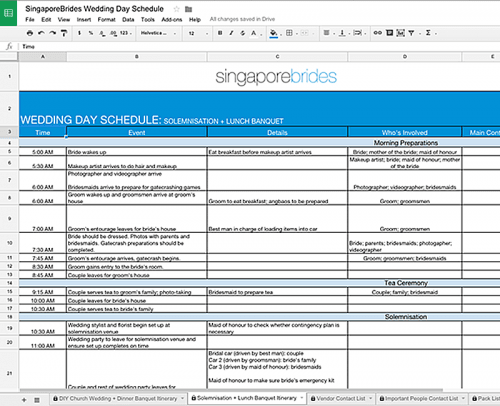Viewport: 500px width, 406px height.
Task: Open horizontal align options
Action: pos(327,33)
